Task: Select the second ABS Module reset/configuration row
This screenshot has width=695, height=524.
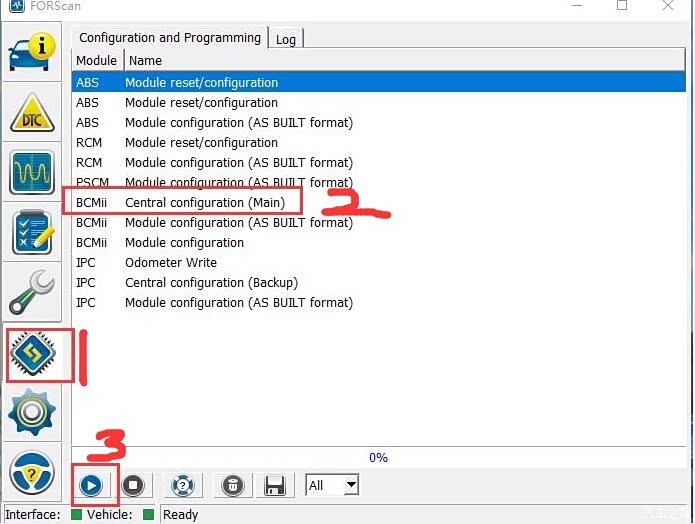Action: point(379,102)
